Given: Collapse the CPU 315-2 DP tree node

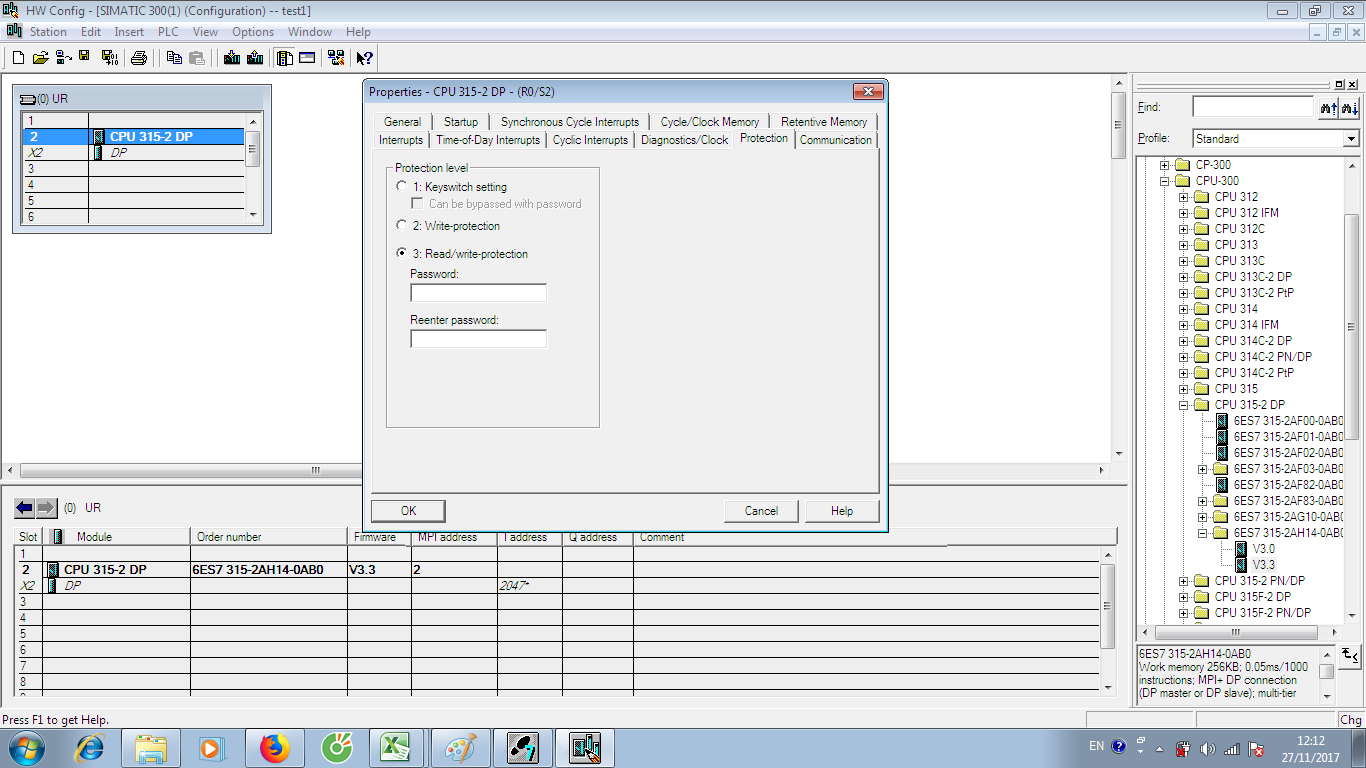Looking at the screenshot, I should click(1184, 405).
